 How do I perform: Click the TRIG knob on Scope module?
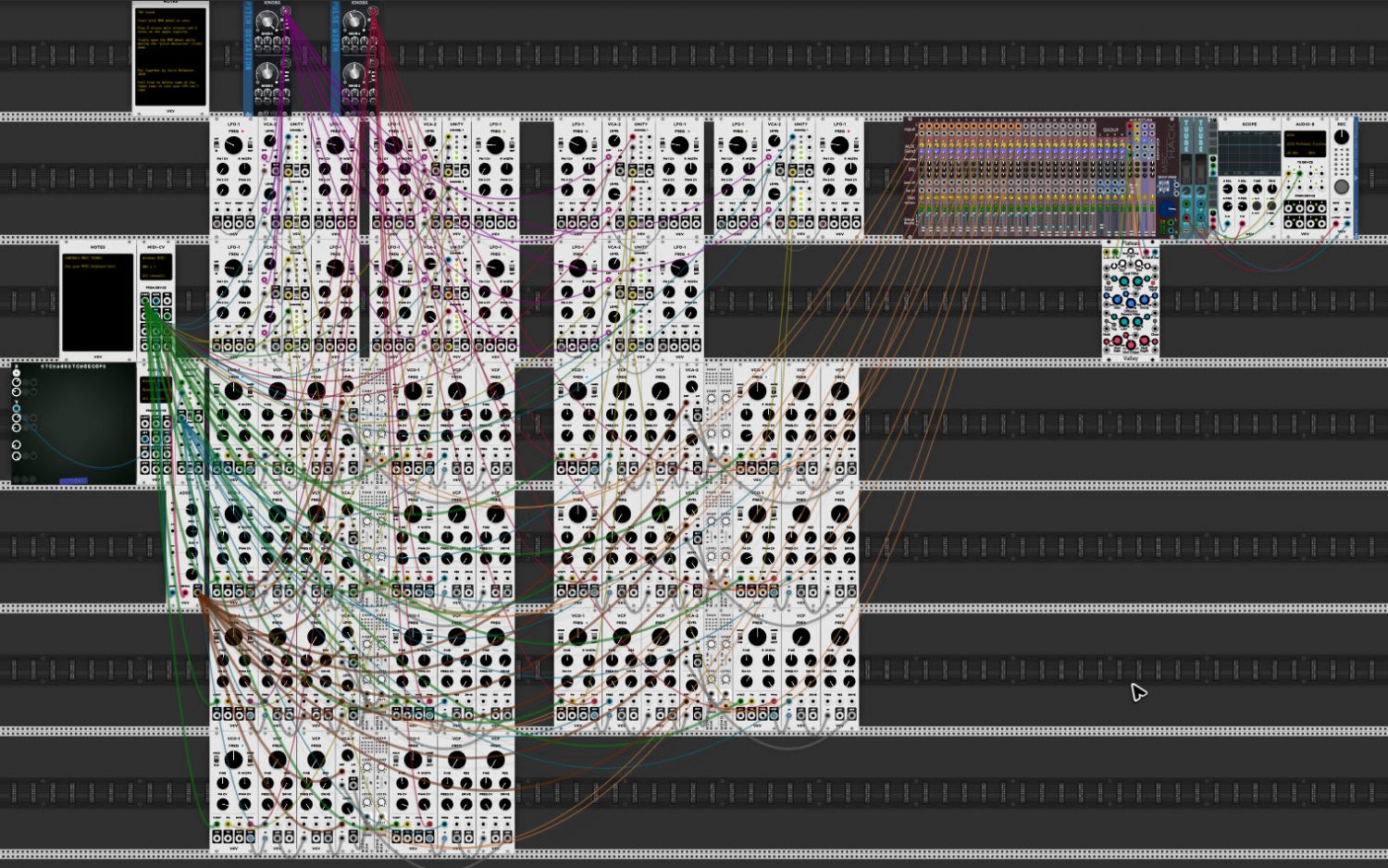pos(1272,189)
